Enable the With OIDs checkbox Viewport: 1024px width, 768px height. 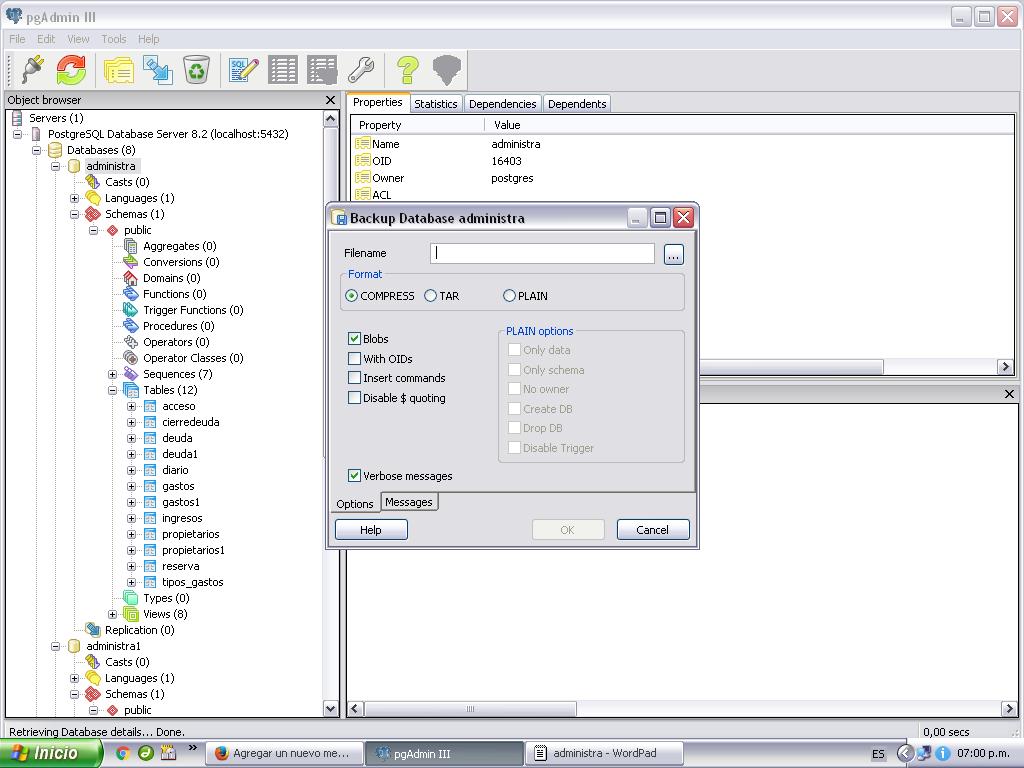coord(355,359)
